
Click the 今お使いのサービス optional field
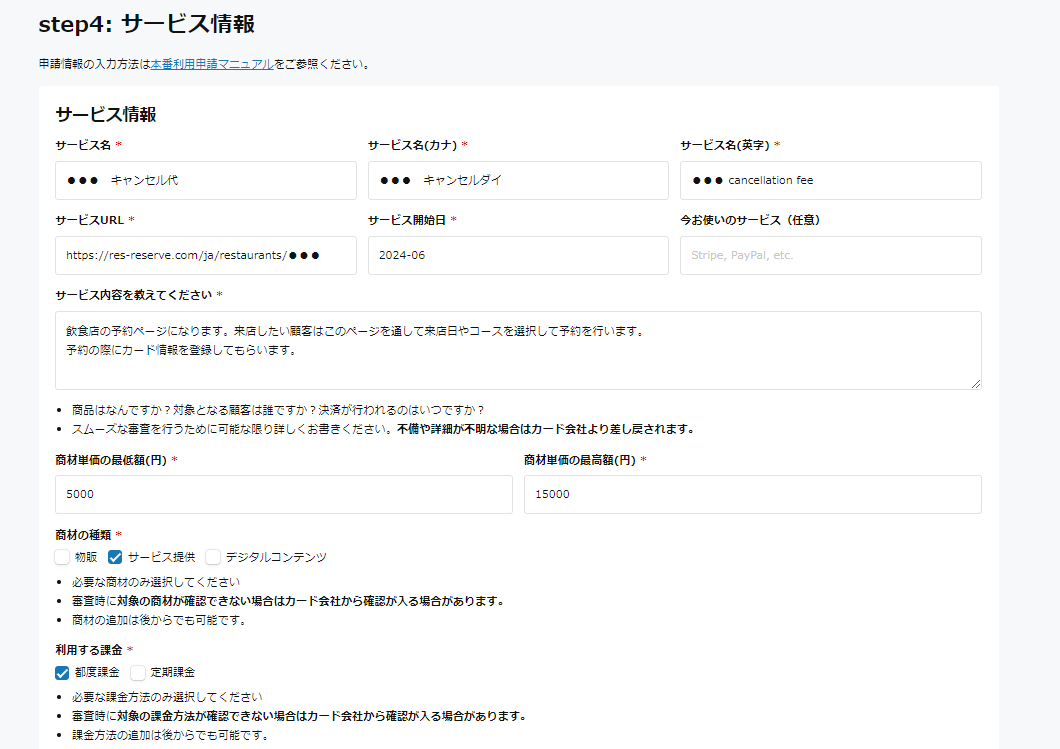(x=830, y=256)
